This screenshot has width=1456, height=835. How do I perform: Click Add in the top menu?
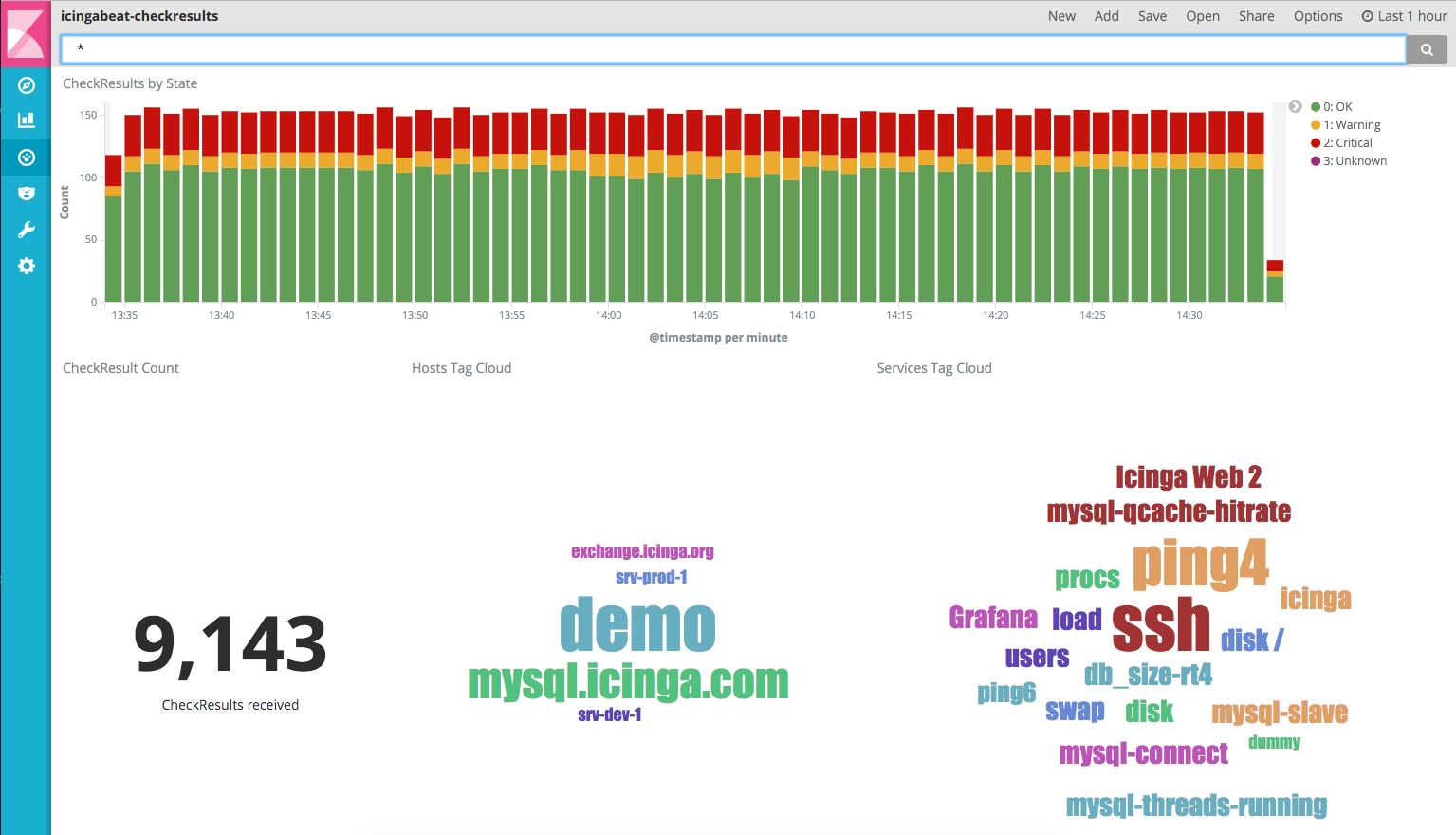[x=1106, y=16]
